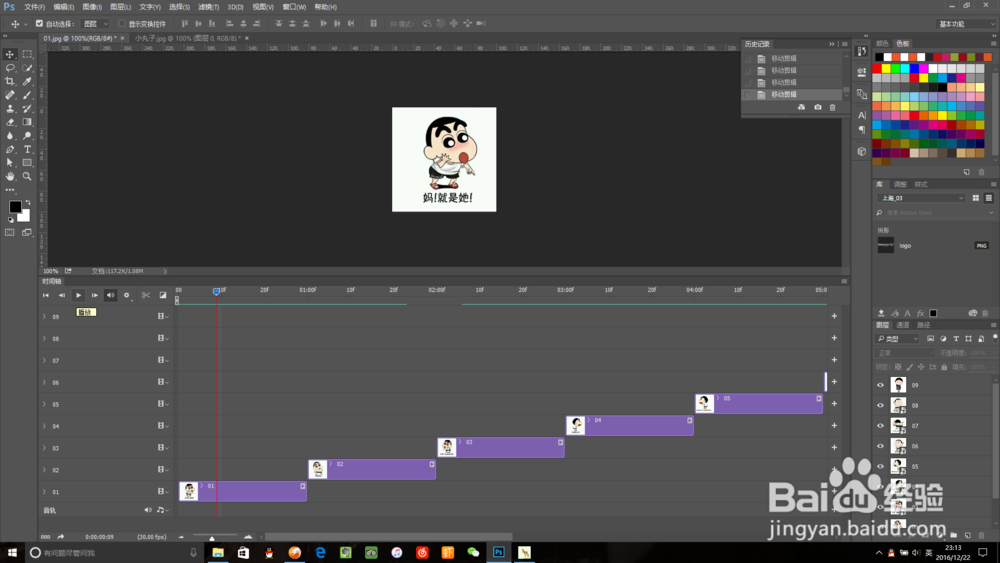This screenshot has height=563, width=1000.
Task: Add media to track 05
Action: [834, 403]
